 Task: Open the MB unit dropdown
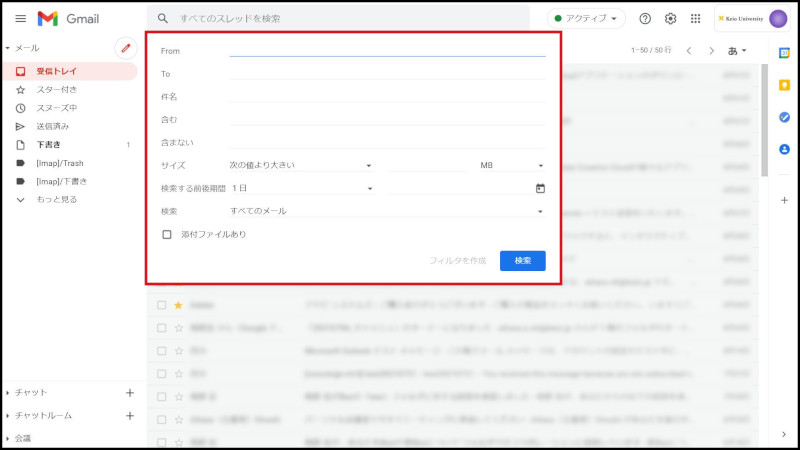pos(512,165)
